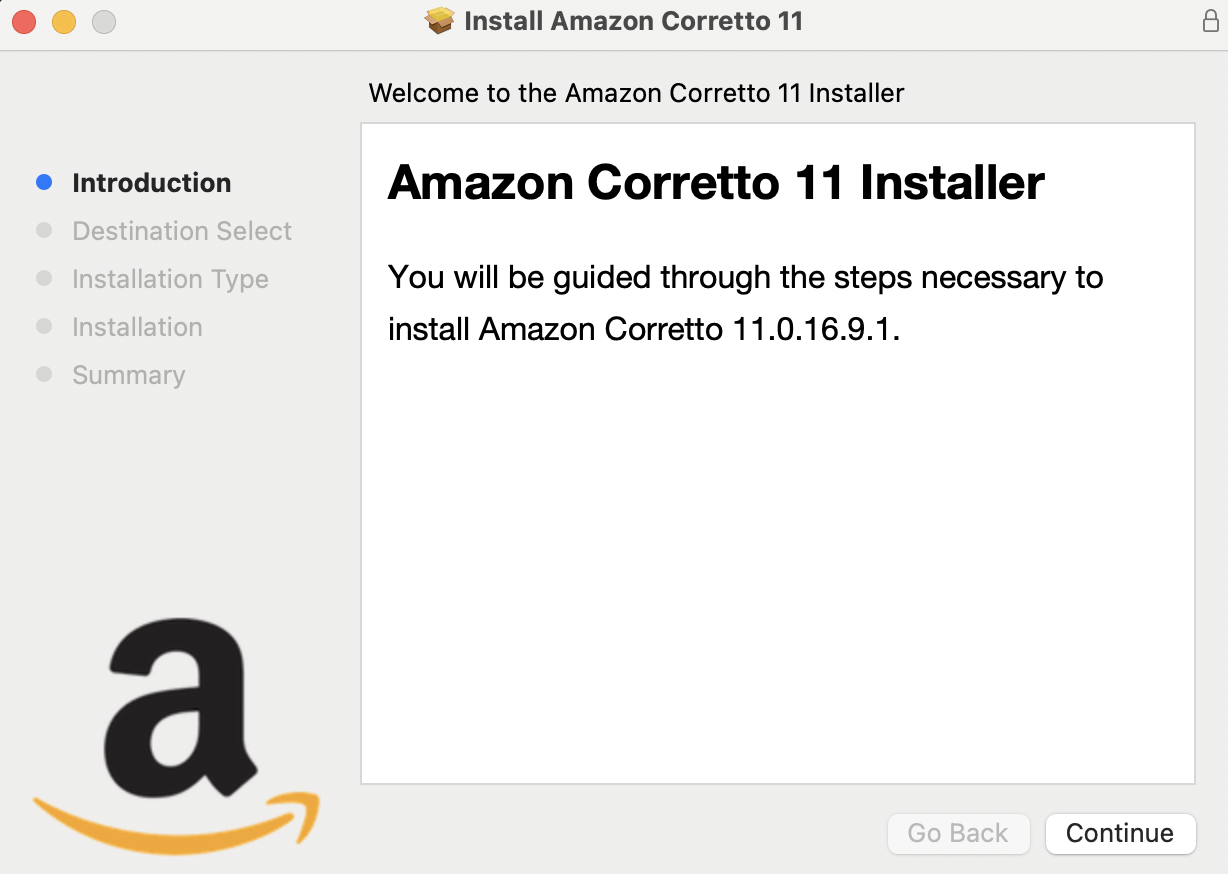Click the green zoom button
Viewport: 1228px width, 874px height.
pyautogui.click(x=103, y=21)
